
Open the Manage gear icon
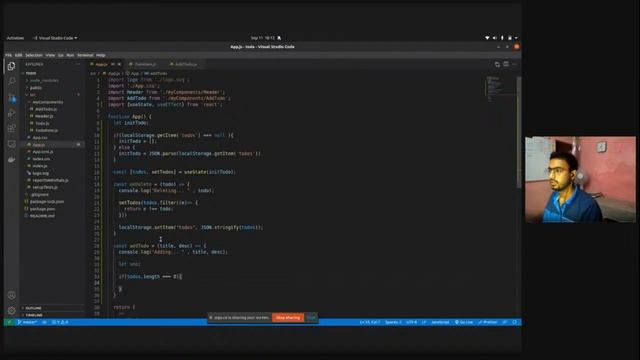pyautogui.click(x=11, y=310)
